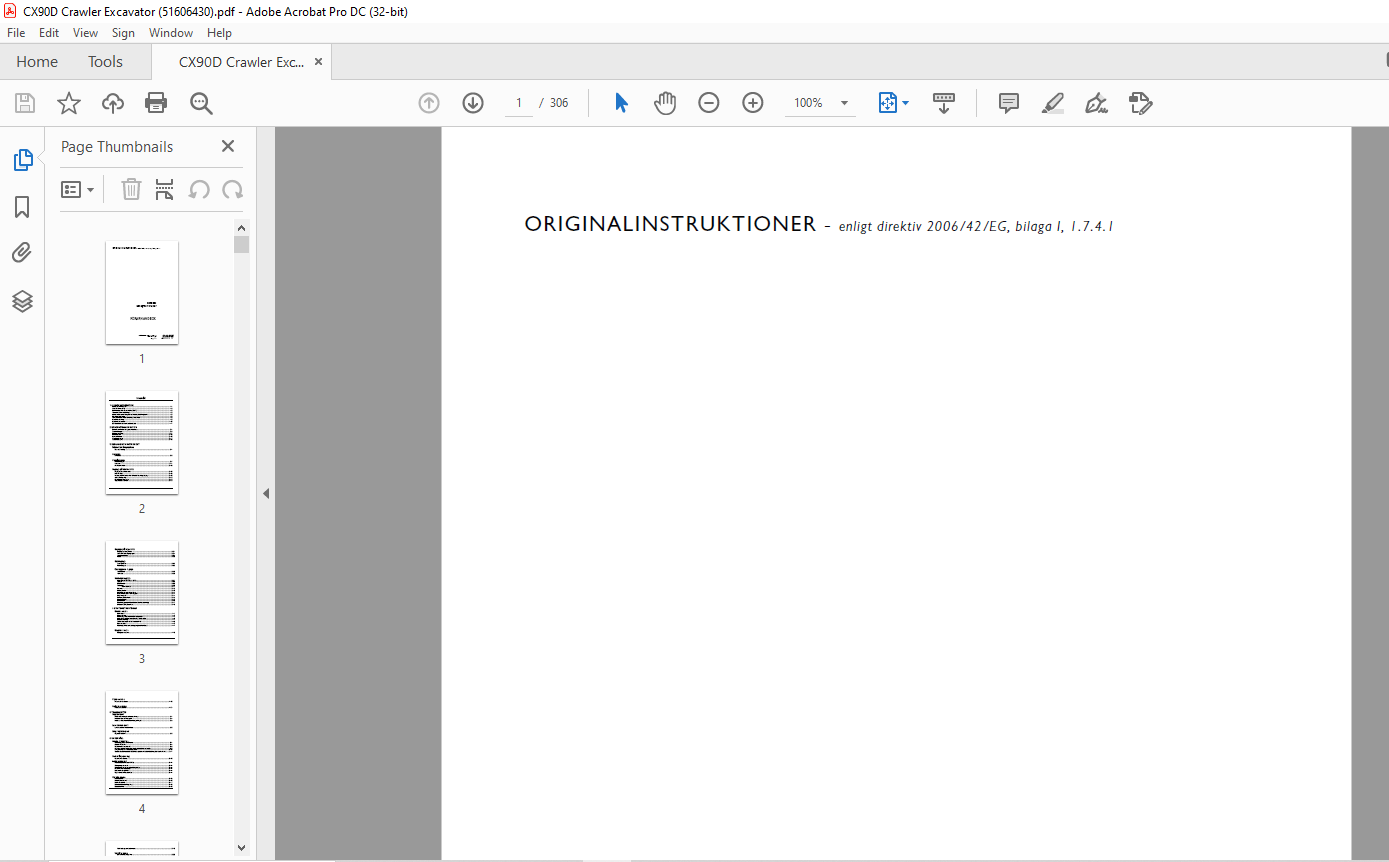Screen dimensions: 1389x862
Task: Click the scrolling mode keyboard icon
Action: 944,103
